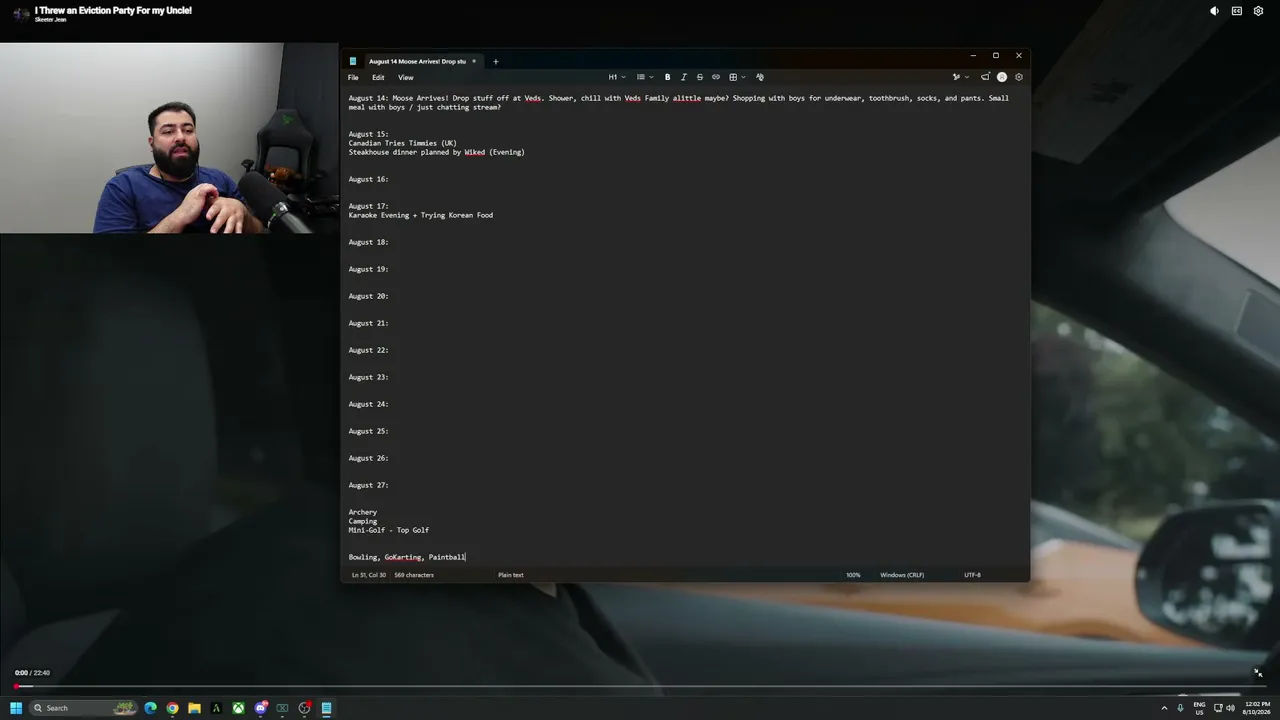Open the green-letter app pinned on taskbar
The width and height of the screenshot is (1280, 720).
(x=216, y=708)
